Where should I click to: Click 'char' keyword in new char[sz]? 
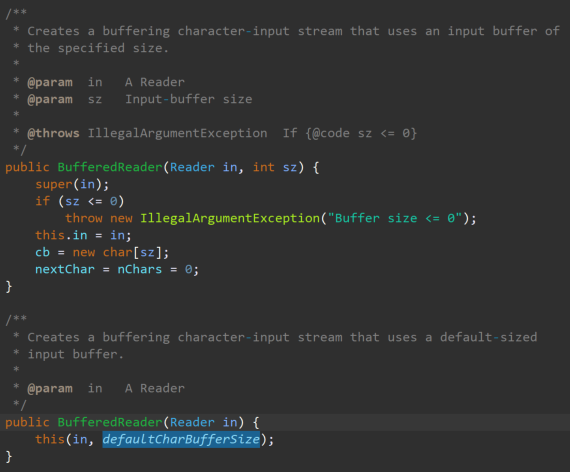pyautogui.click(x=117, y=252)
